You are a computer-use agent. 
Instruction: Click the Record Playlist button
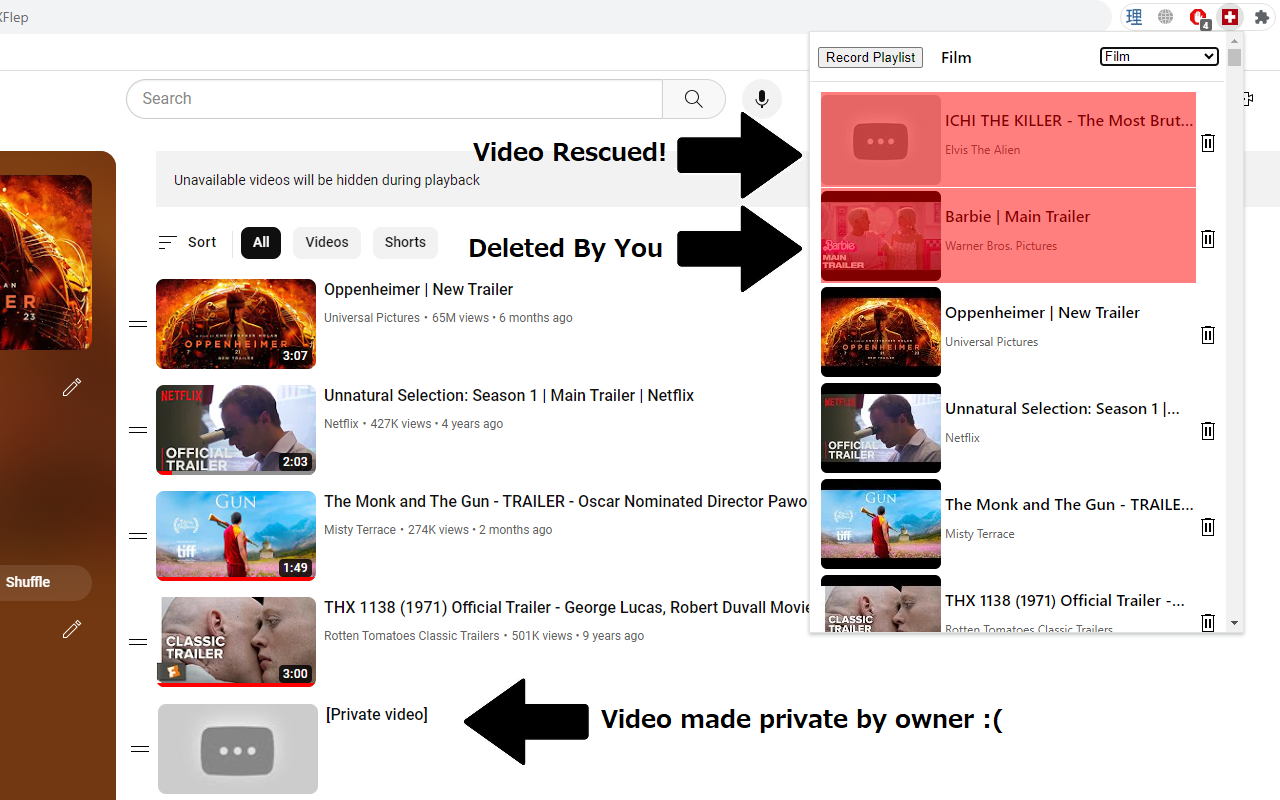click(870, 57)
